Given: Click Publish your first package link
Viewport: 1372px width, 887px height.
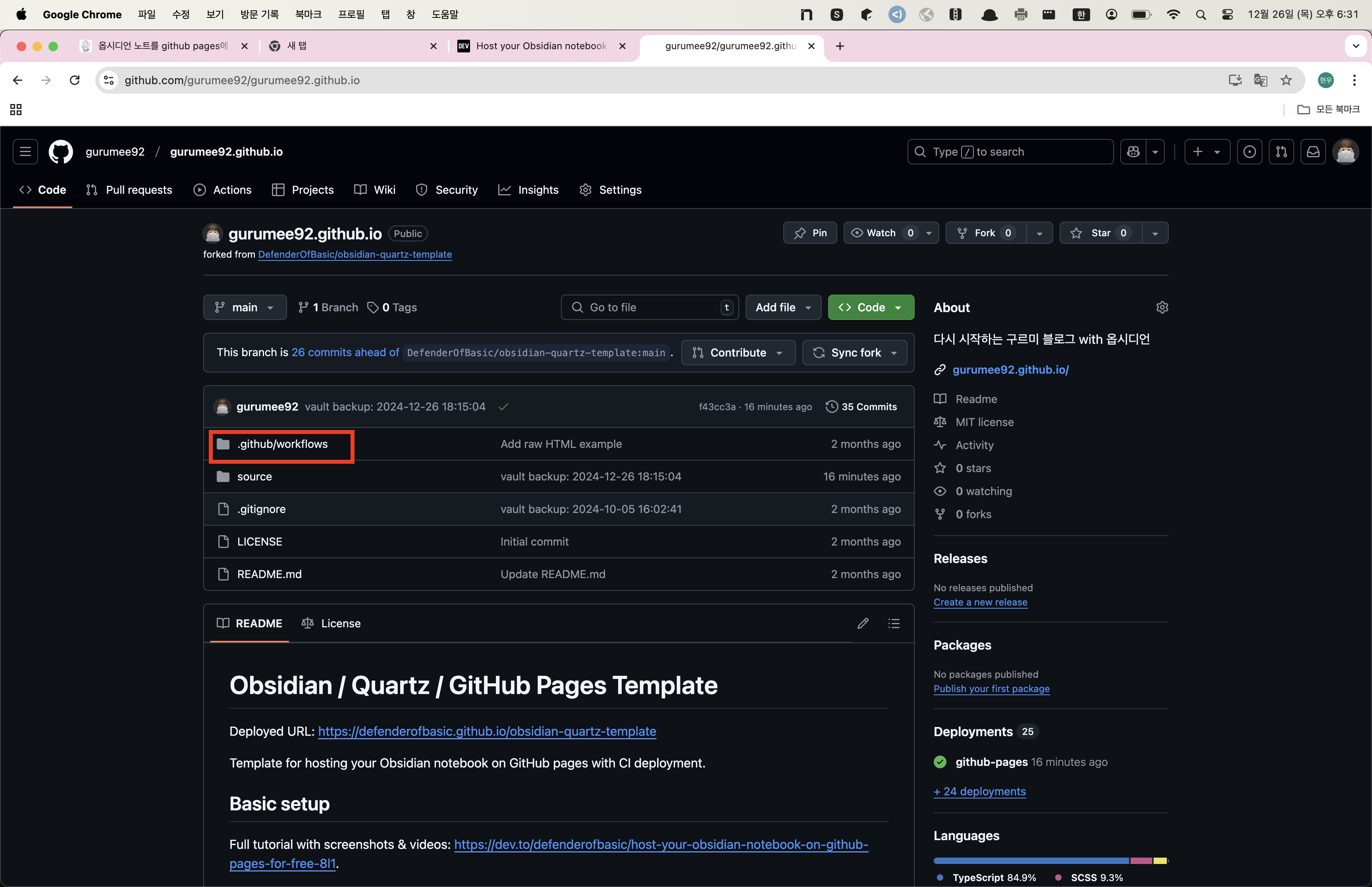Looking at the screenshot, I should point(991,688).
